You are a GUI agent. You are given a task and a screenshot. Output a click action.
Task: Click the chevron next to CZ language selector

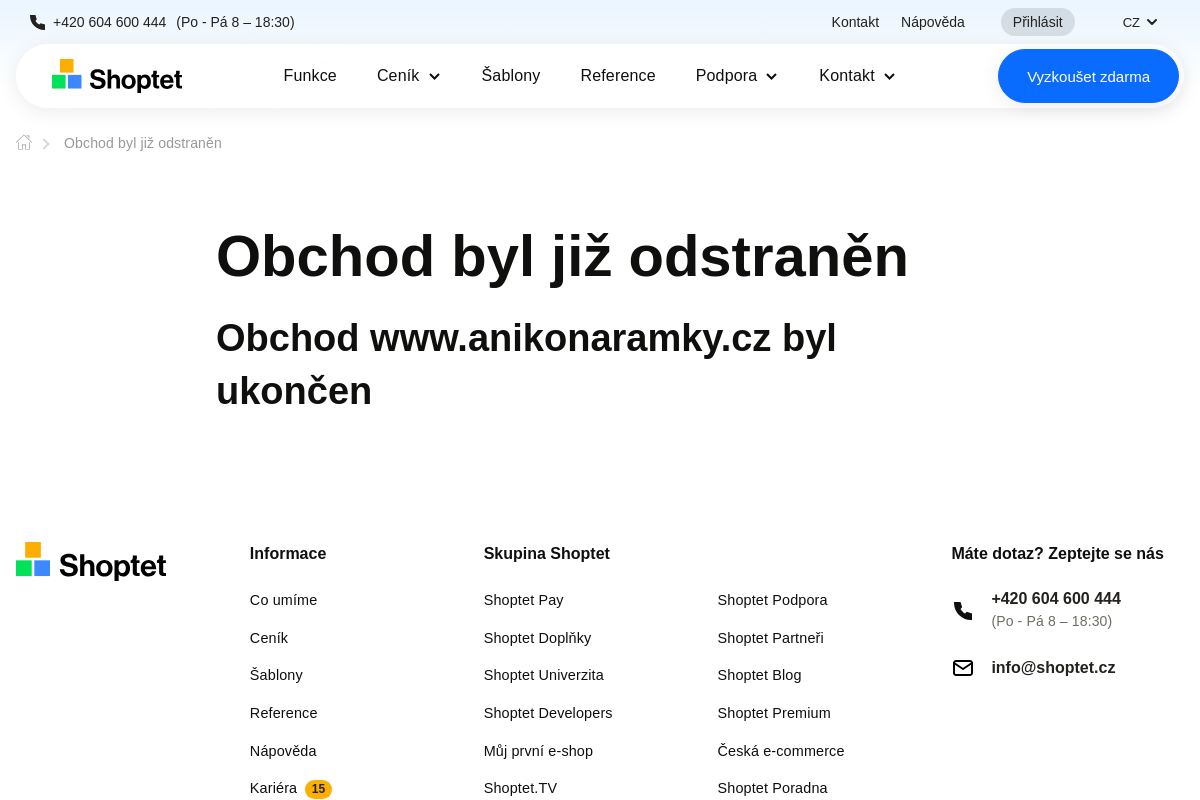[x=1152, y=21]
